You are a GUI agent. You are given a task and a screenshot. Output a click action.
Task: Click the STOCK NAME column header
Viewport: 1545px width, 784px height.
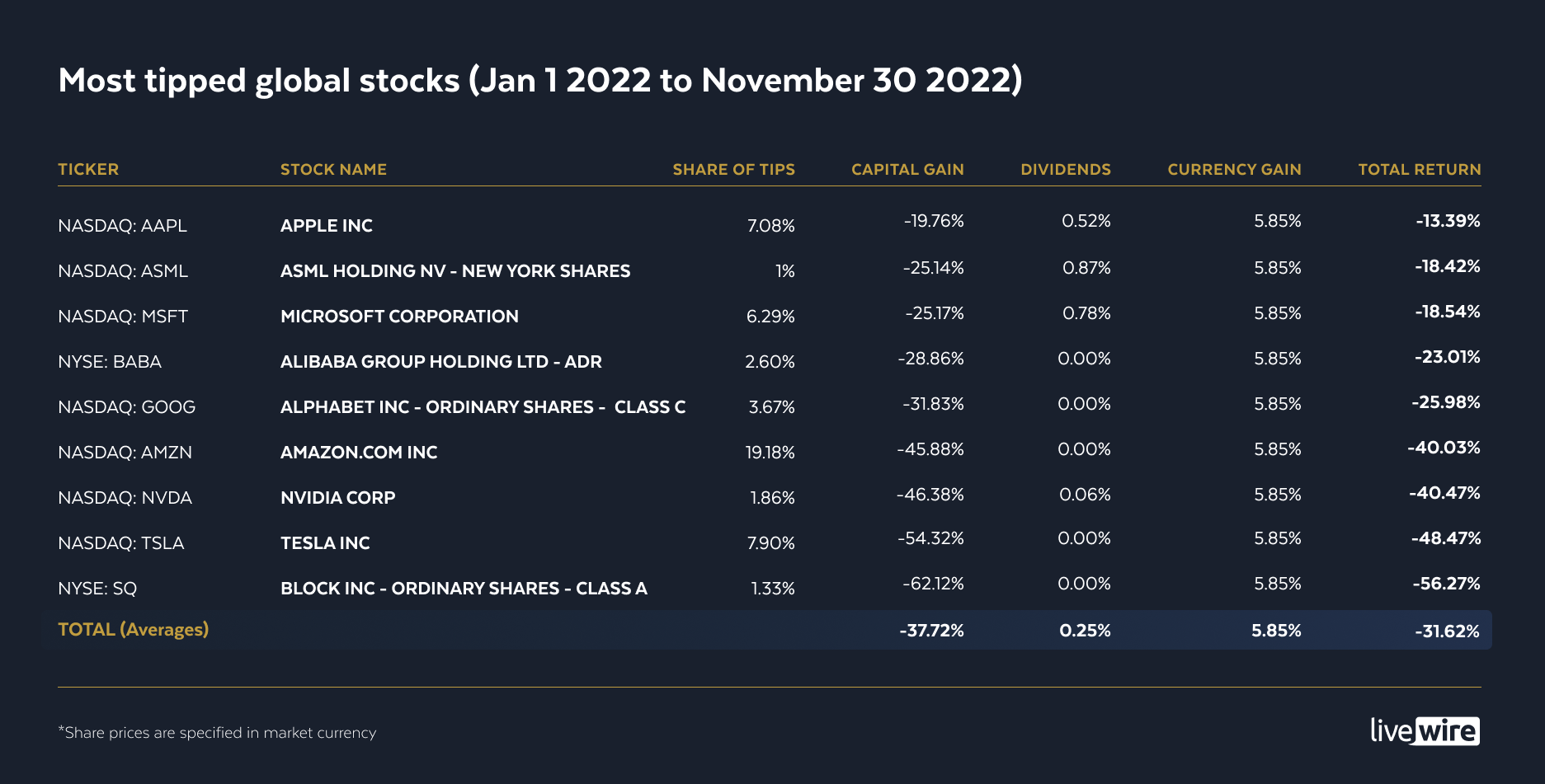coord(333,169)
